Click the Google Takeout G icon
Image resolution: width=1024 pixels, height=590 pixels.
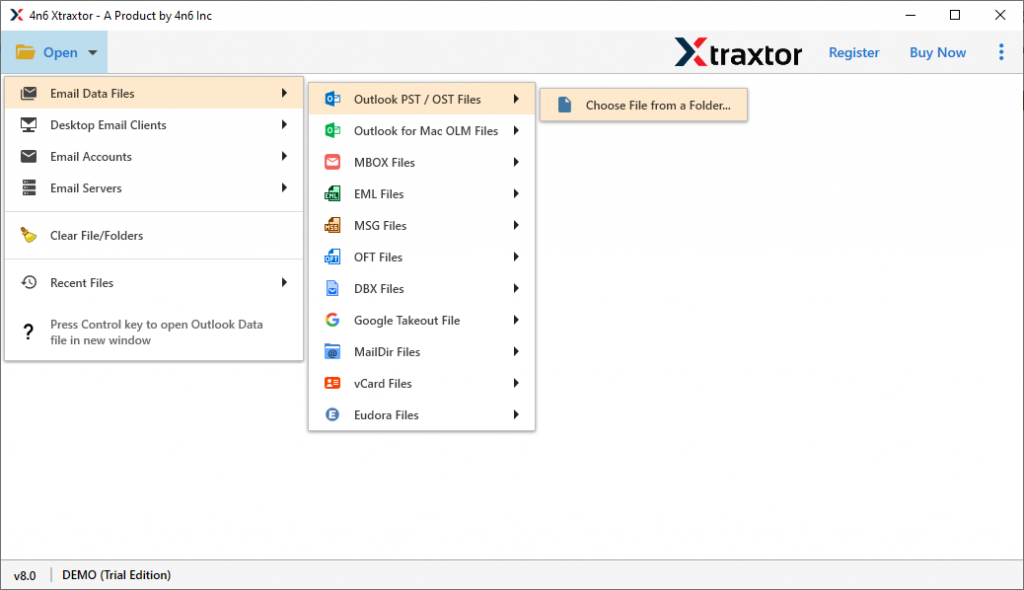(x=332, y=320)
